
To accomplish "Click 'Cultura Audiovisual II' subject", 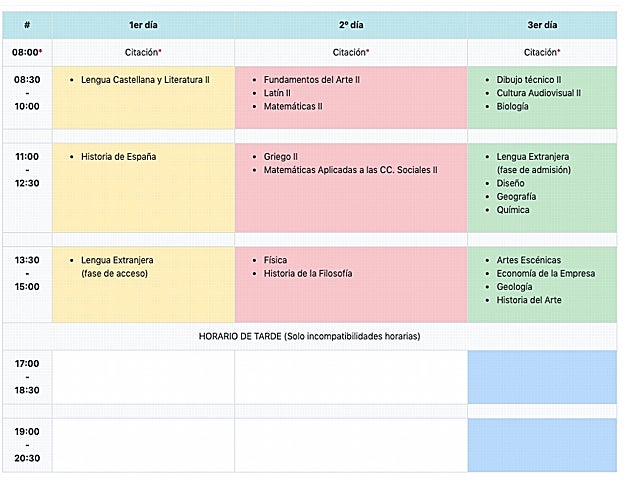I will 538,92.
